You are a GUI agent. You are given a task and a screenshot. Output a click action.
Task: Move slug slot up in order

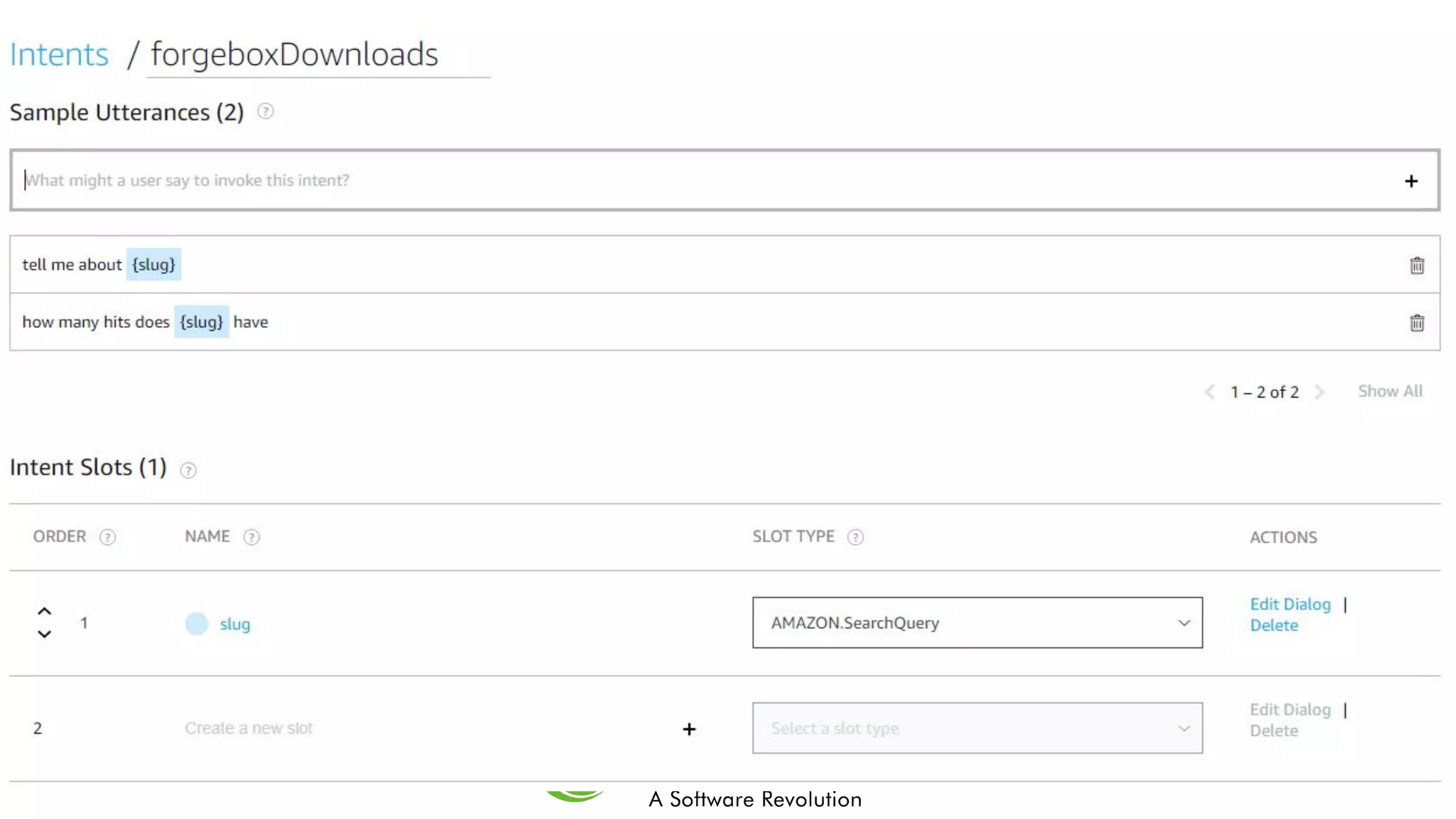[x=44, y=611]
